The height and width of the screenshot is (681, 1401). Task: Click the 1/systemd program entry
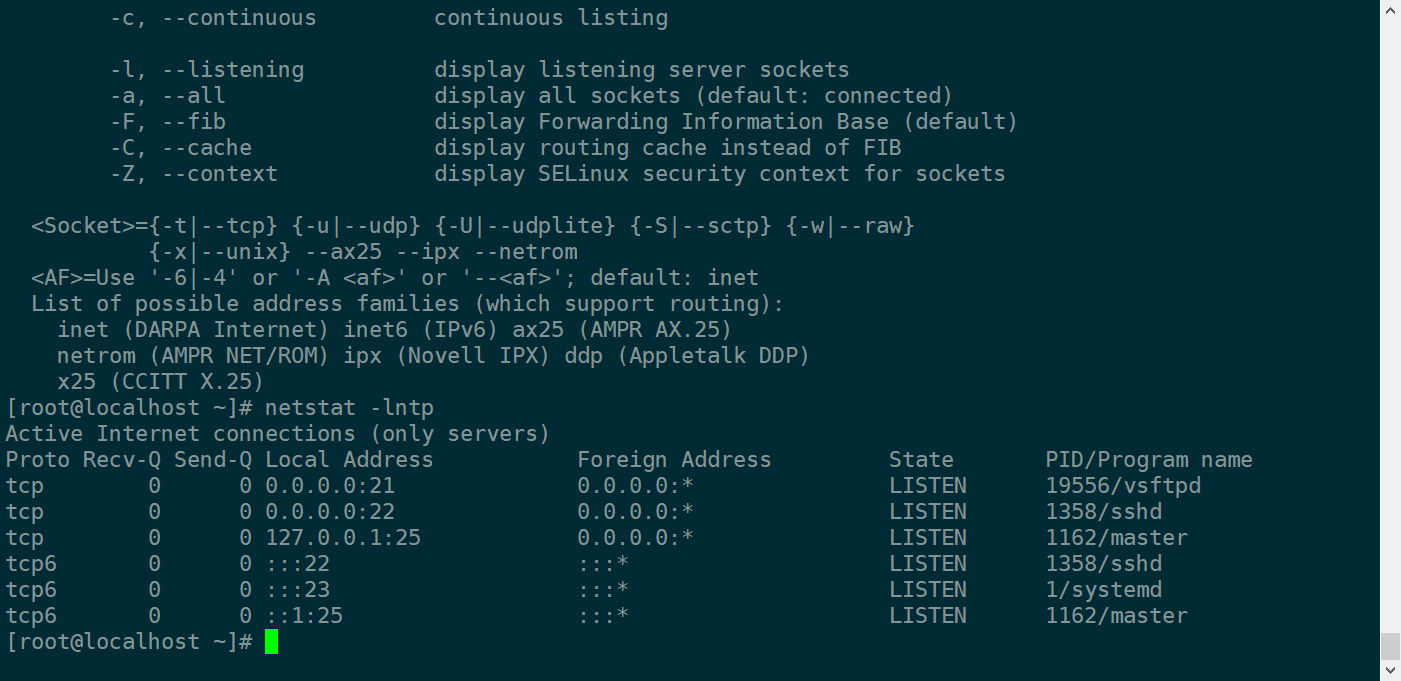click(x=1103, y=590)
